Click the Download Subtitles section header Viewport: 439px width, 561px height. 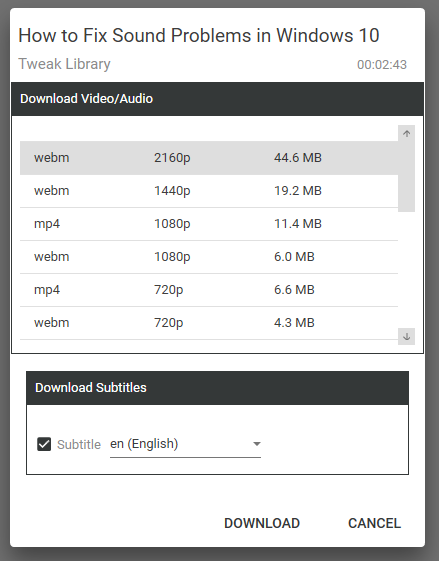click(217, 388)
